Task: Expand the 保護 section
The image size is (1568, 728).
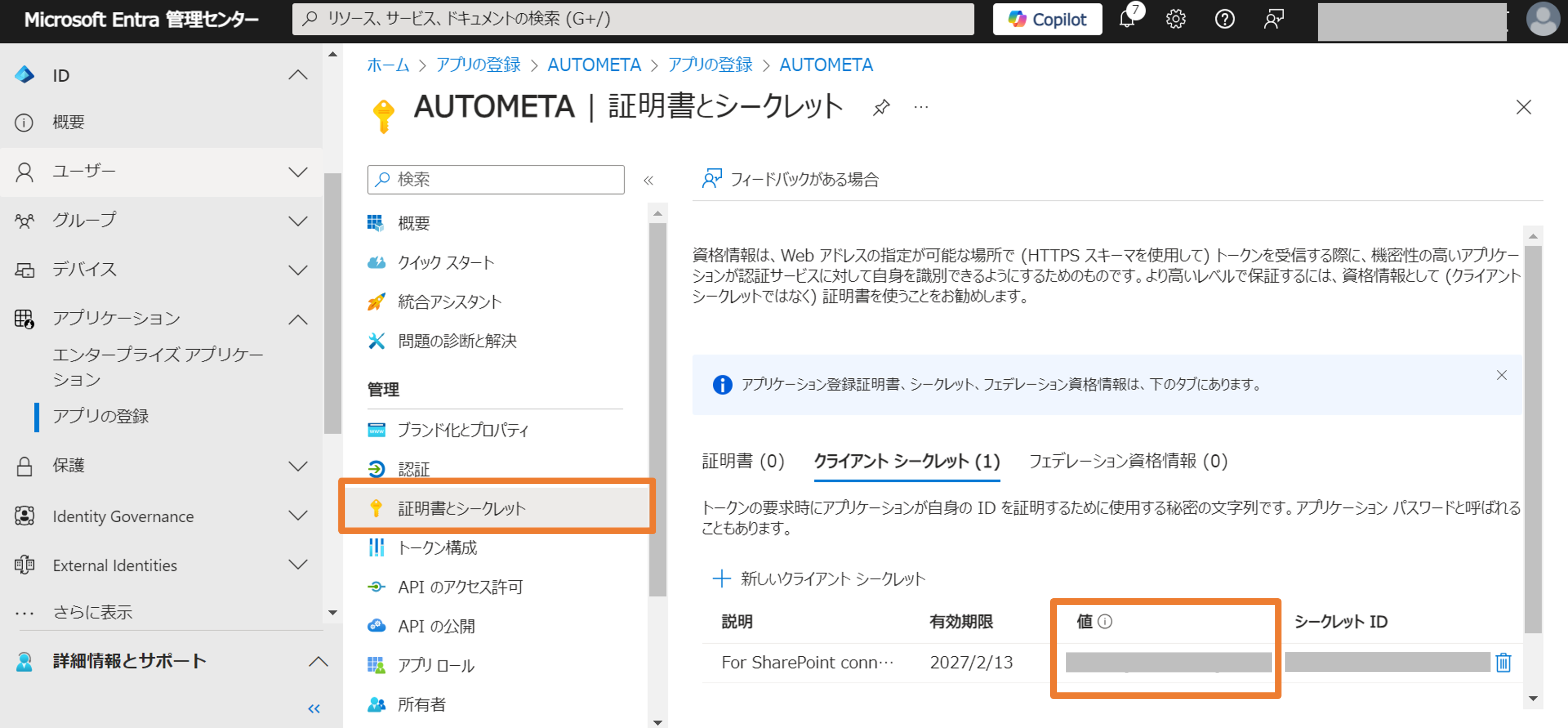Action: point(297,466)
